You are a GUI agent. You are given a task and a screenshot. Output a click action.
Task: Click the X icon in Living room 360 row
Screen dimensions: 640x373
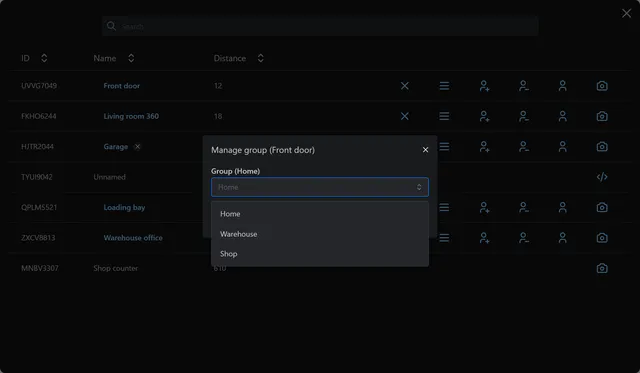click(404, 116)
